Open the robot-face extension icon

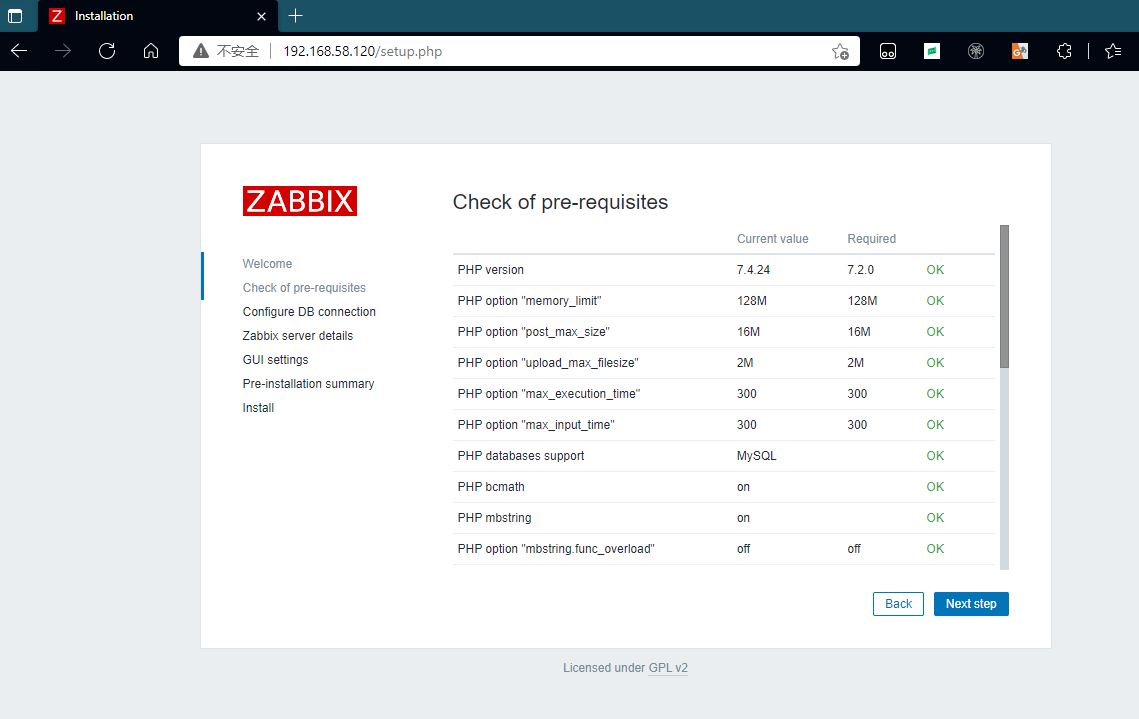[x=888, y=52]
